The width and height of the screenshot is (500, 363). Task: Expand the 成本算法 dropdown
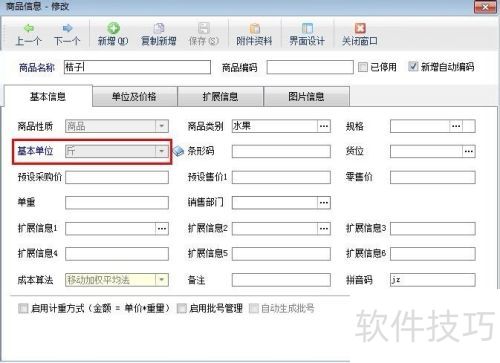[162, 280]
